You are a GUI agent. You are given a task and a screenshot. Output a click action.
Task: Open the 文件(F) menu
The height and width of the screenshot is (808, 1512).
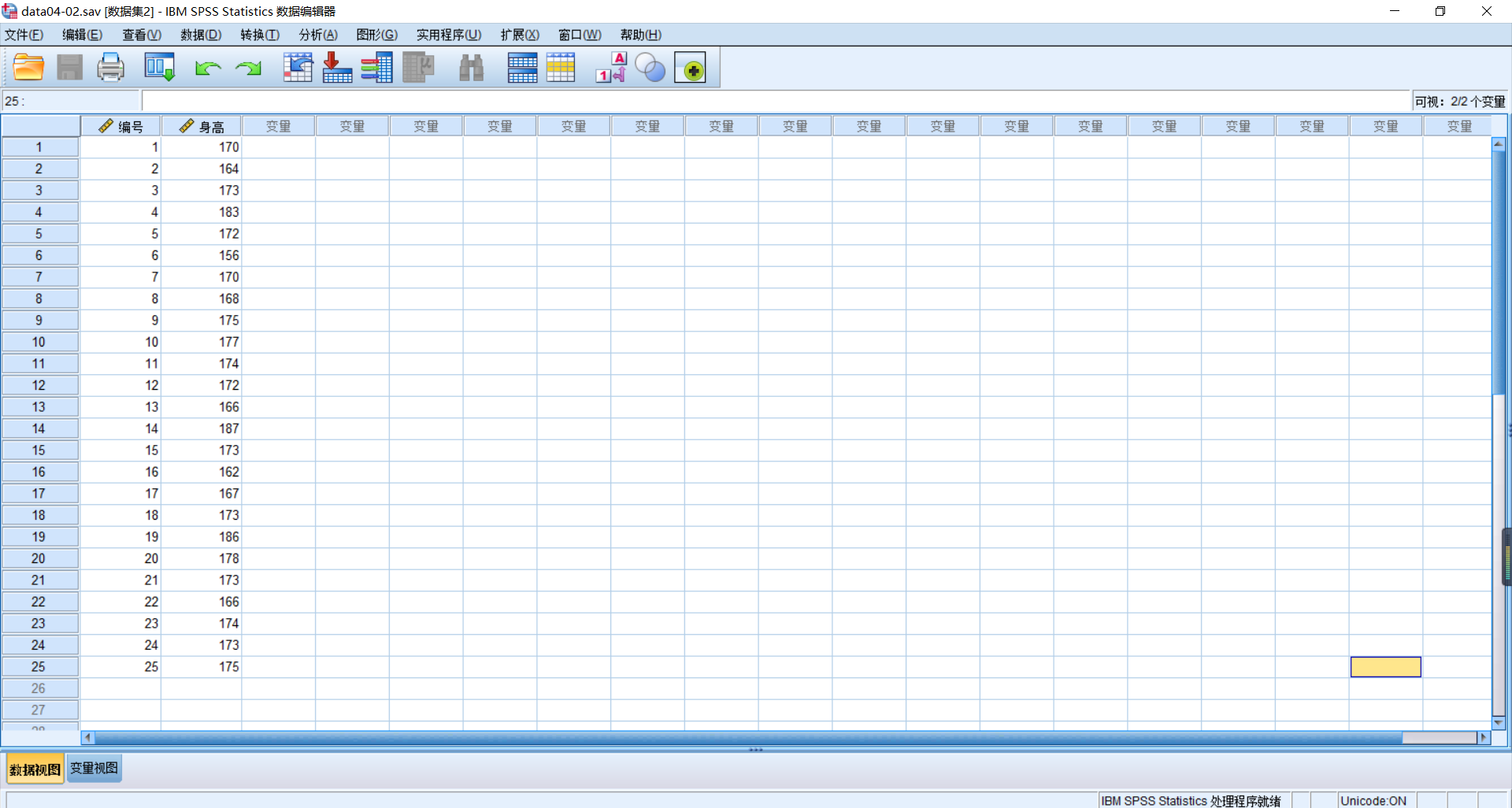click(24, 35)
